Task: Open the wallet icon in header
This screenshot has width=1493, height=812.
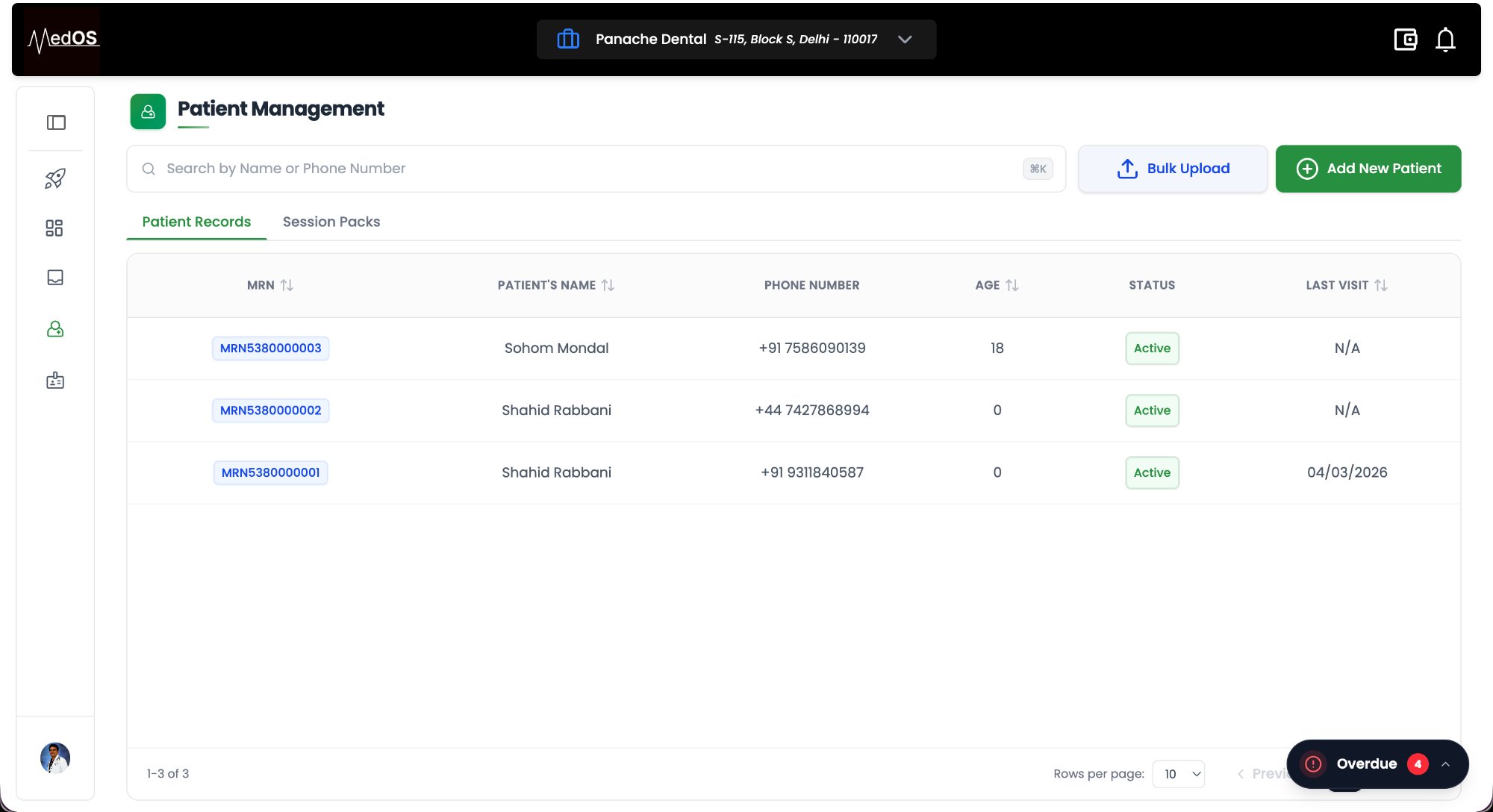Action: (x=1405, y=40)
